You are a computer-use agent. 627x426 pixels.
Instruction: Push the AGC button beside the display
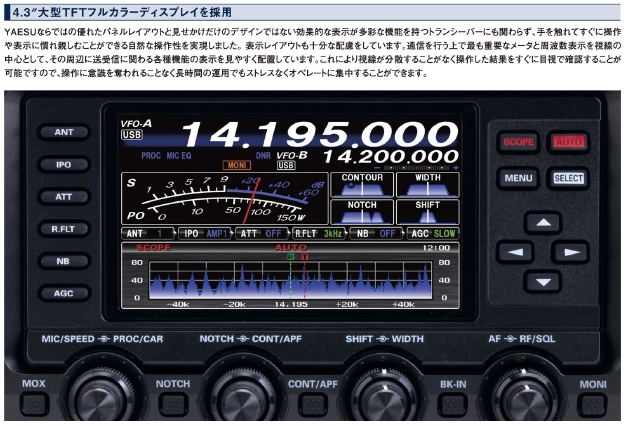click(x=64, y=293)
